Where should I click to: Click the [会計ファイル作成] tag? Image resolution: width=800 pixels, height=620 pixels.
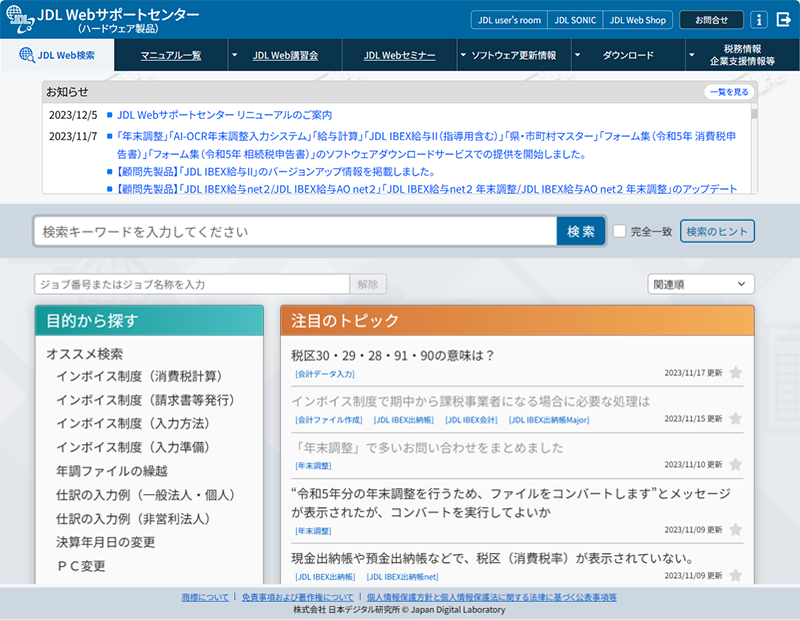tap(329, 420)
